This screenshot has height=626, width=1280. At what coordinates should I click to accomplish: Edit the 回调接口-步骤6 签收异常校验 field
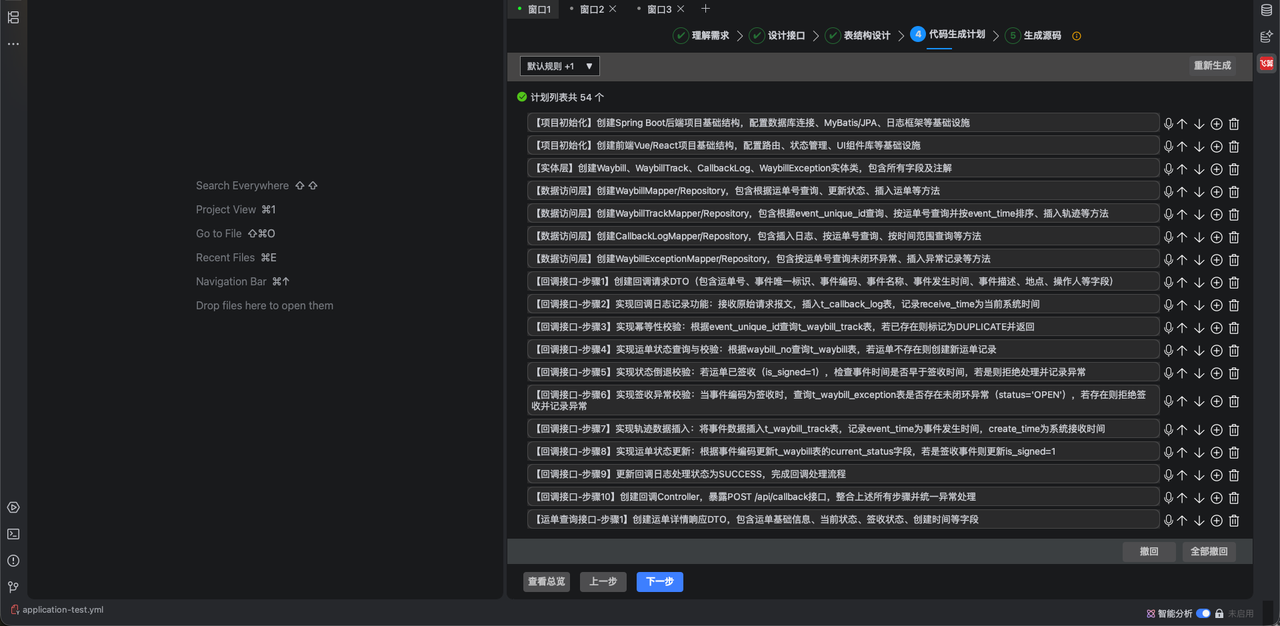(x=843, y=400)
